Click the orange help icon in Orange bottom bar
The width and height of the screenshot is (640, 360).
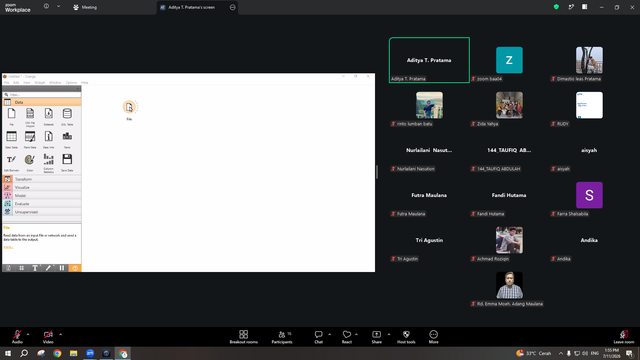[x=75, y=268]
